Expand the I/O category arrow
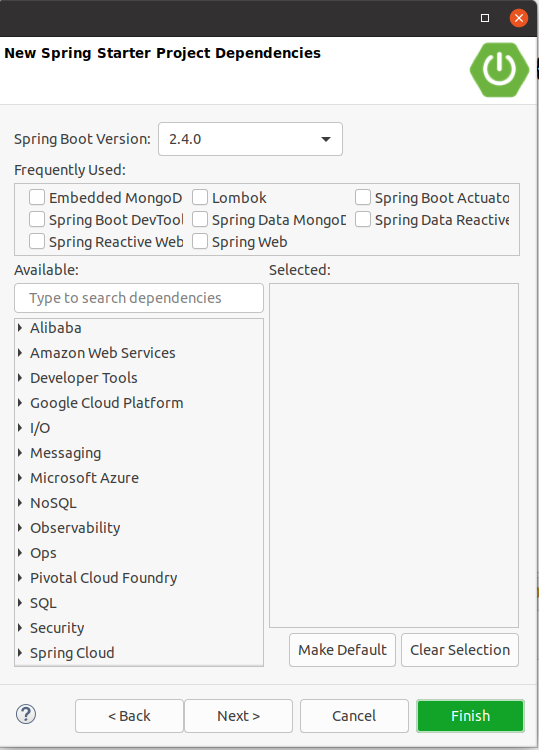The width and height of the screenshot is (539, 750). tap(20, 428)
